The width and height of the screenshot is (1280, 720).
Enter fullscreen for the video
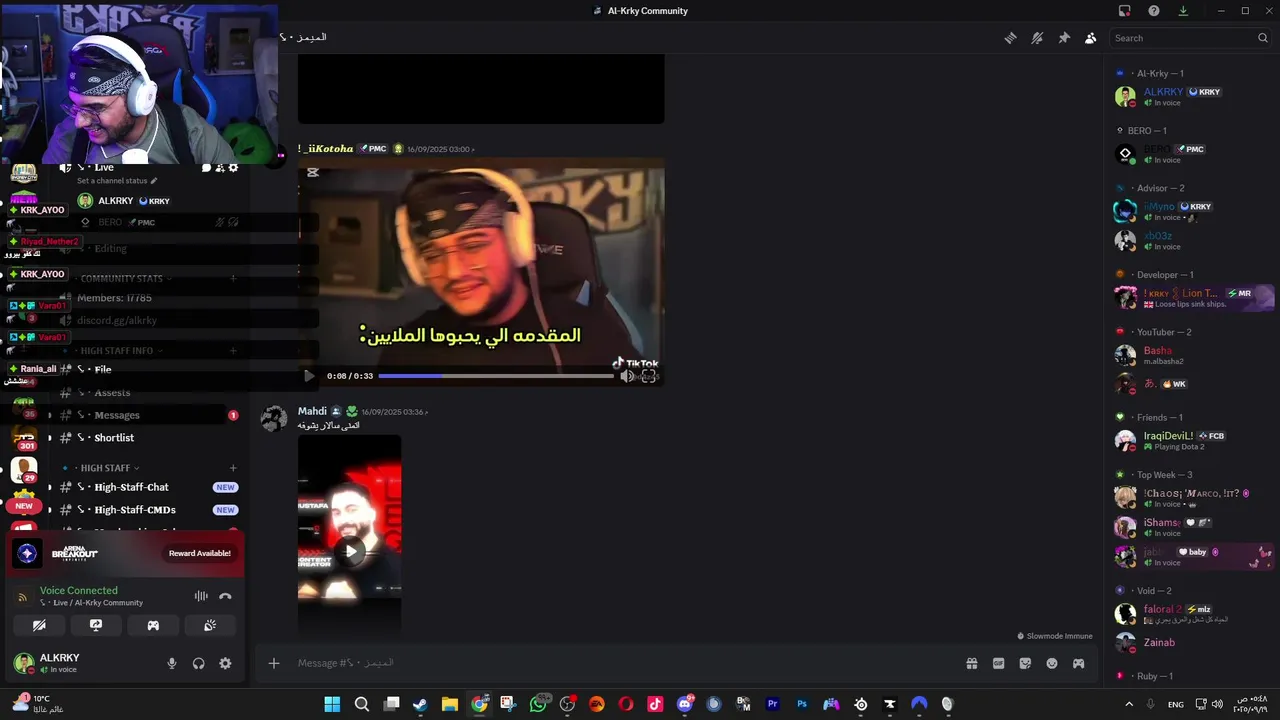[649, 376]
